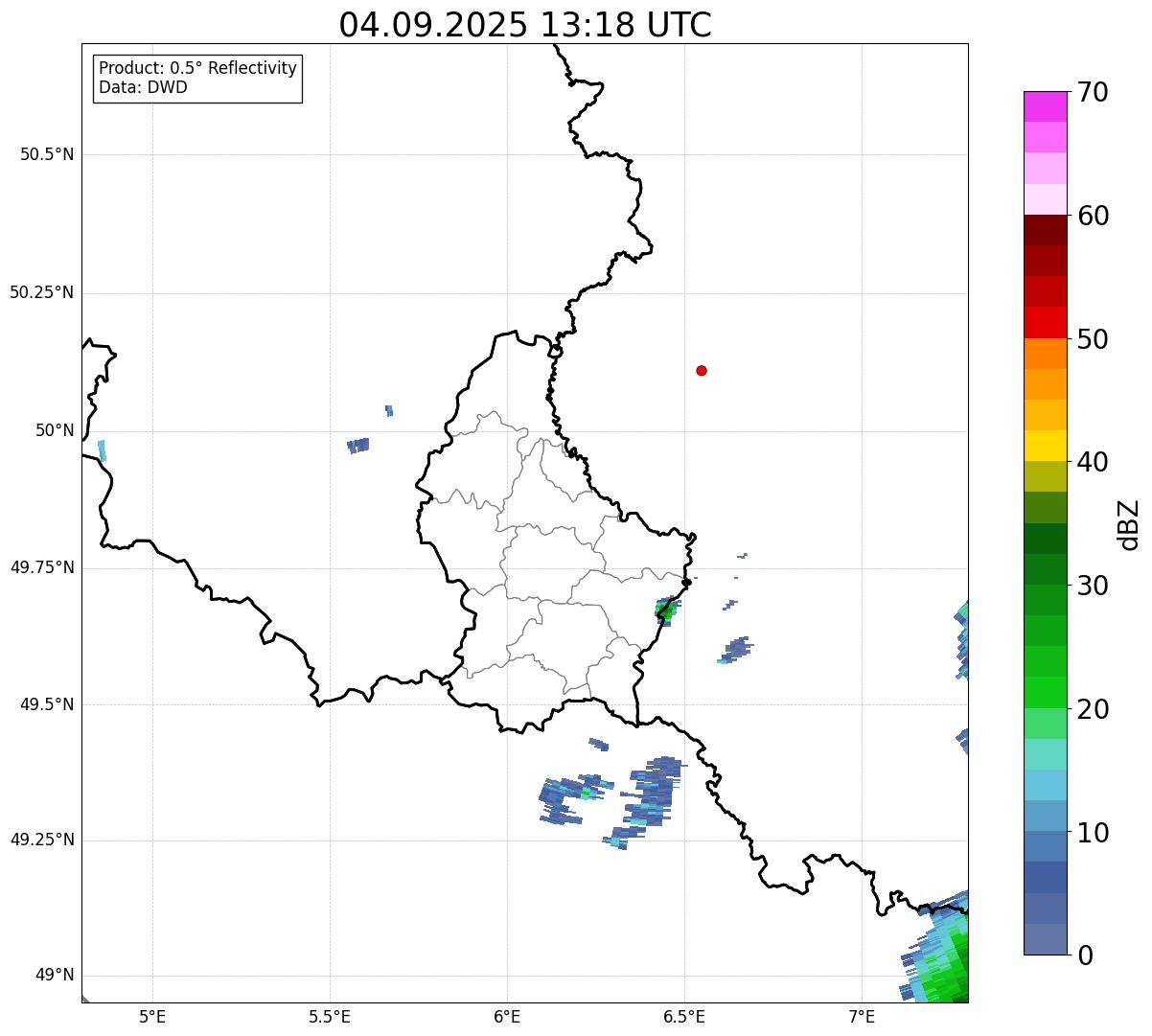Image resolution: width=1152 pixels, height=1036 pixels.
Task: Click the colorbar tick label 50
Action: [x=1093, y=339]
